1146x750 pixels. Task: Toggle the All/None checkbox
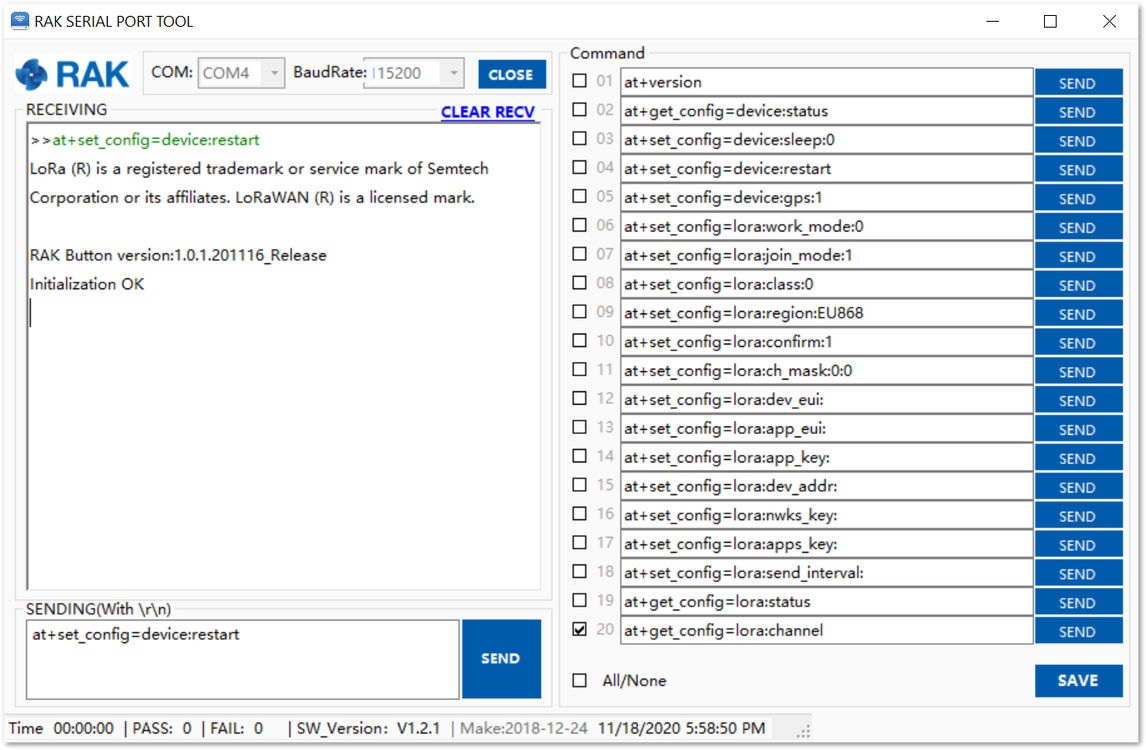(580, 681)
